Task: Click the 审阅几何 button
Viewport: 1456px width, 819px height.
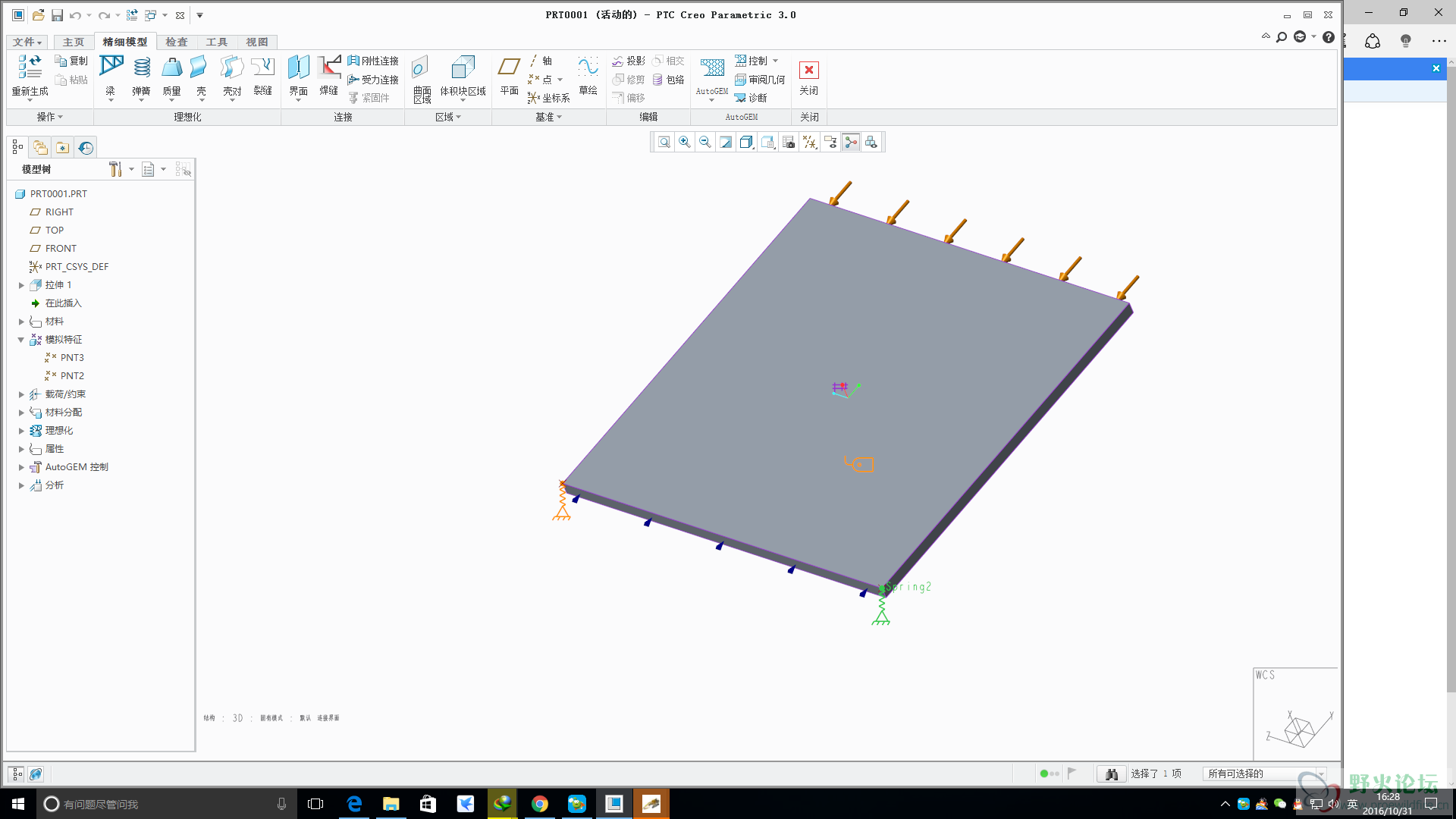Action: coord(760,80)
